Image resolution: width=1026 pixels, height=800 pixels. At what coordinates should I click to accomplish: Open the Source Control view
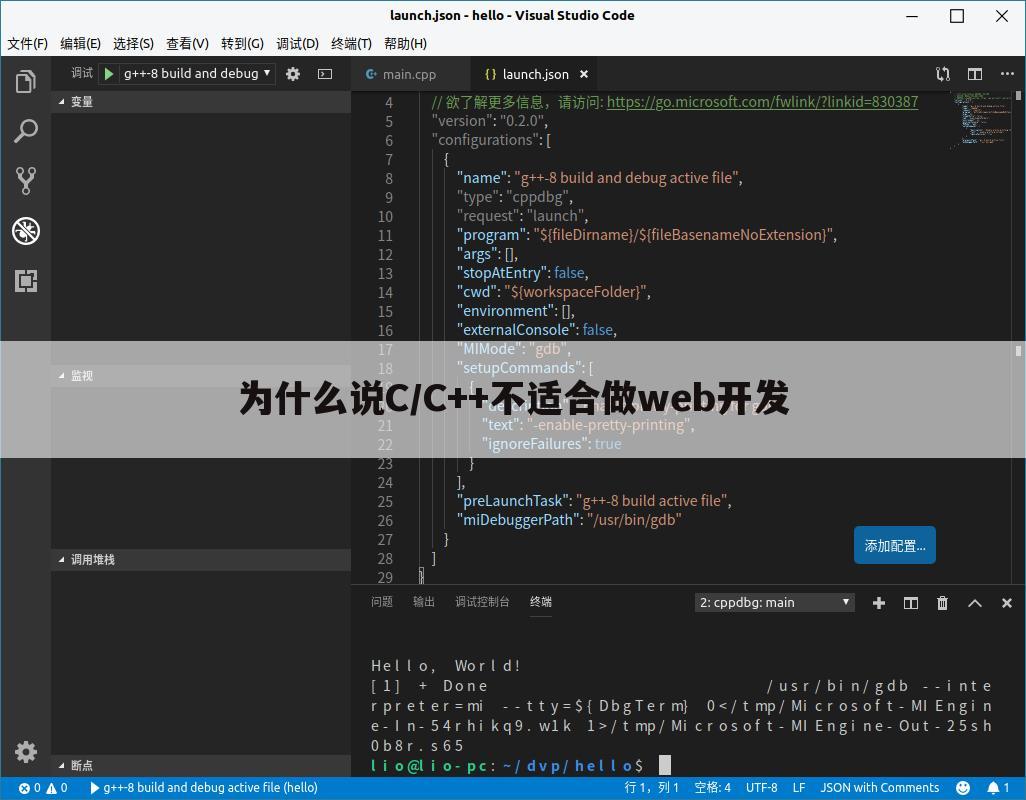pyautogui.click(x=25, y=181)
